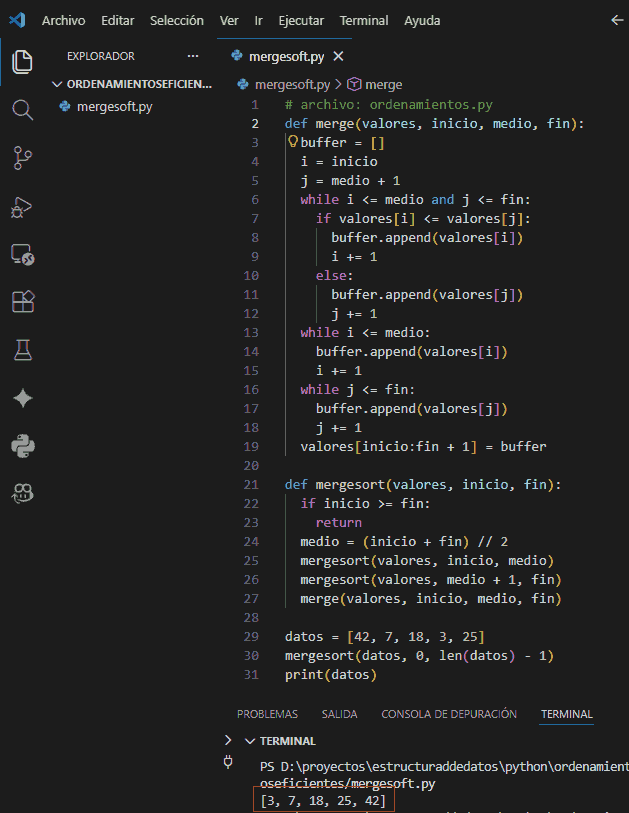Click 'buffer = []' on line 3
629x813 pixels.
pos(342,143)
